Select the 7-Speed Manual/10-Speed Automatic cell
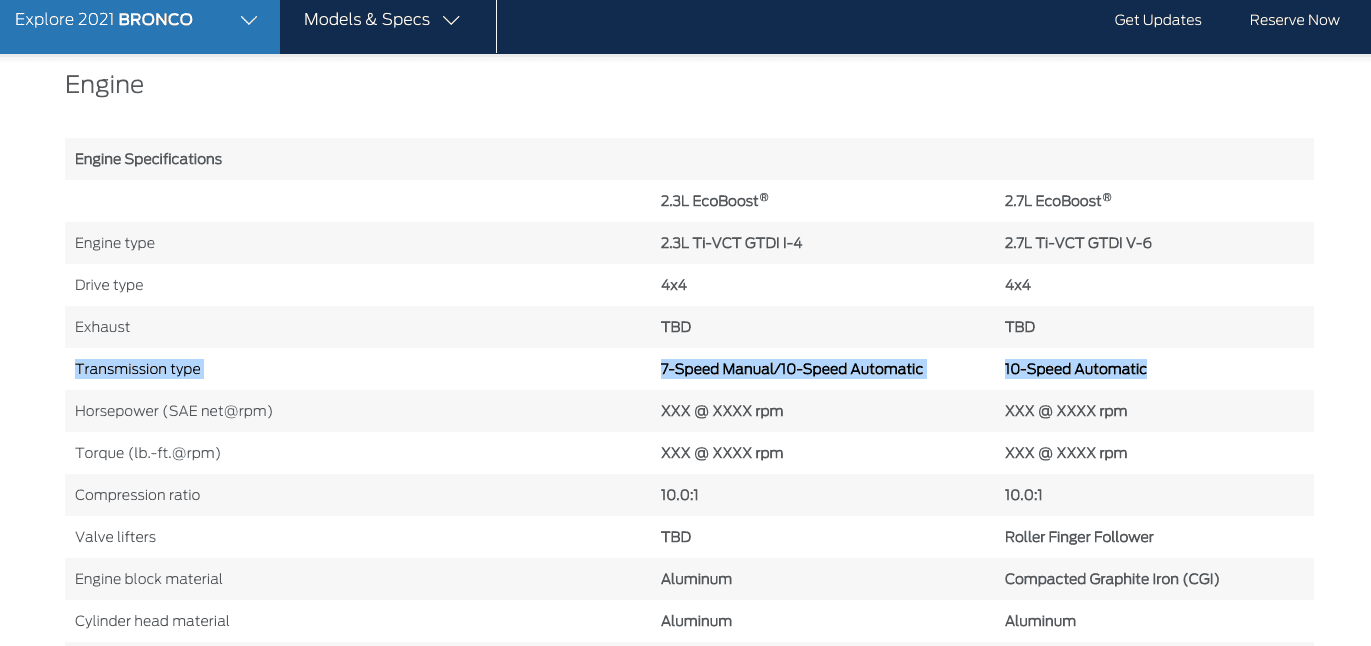The width and height of the screenshot is (1371, 646). pos(792,369)
